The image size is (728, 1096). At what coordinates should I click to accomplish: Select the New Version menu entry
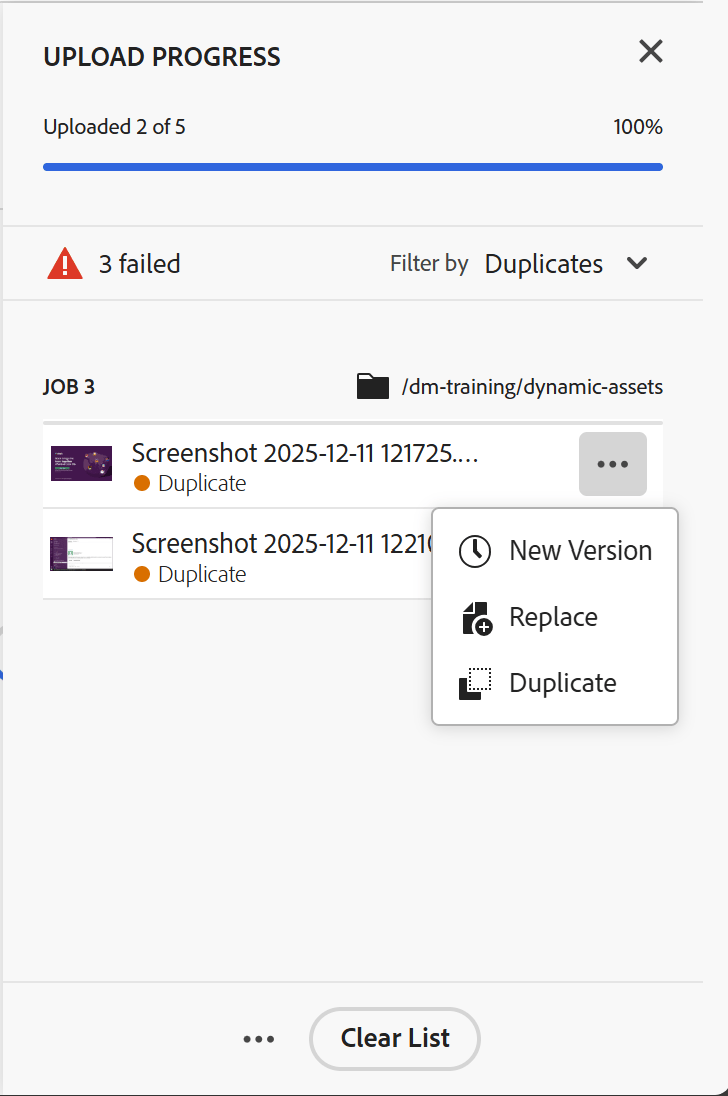[578, 550]
